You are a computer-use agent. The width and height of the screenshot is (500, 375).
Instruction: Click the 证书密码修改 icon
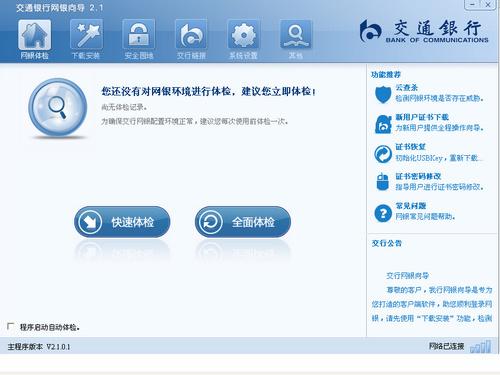[383, 182]
